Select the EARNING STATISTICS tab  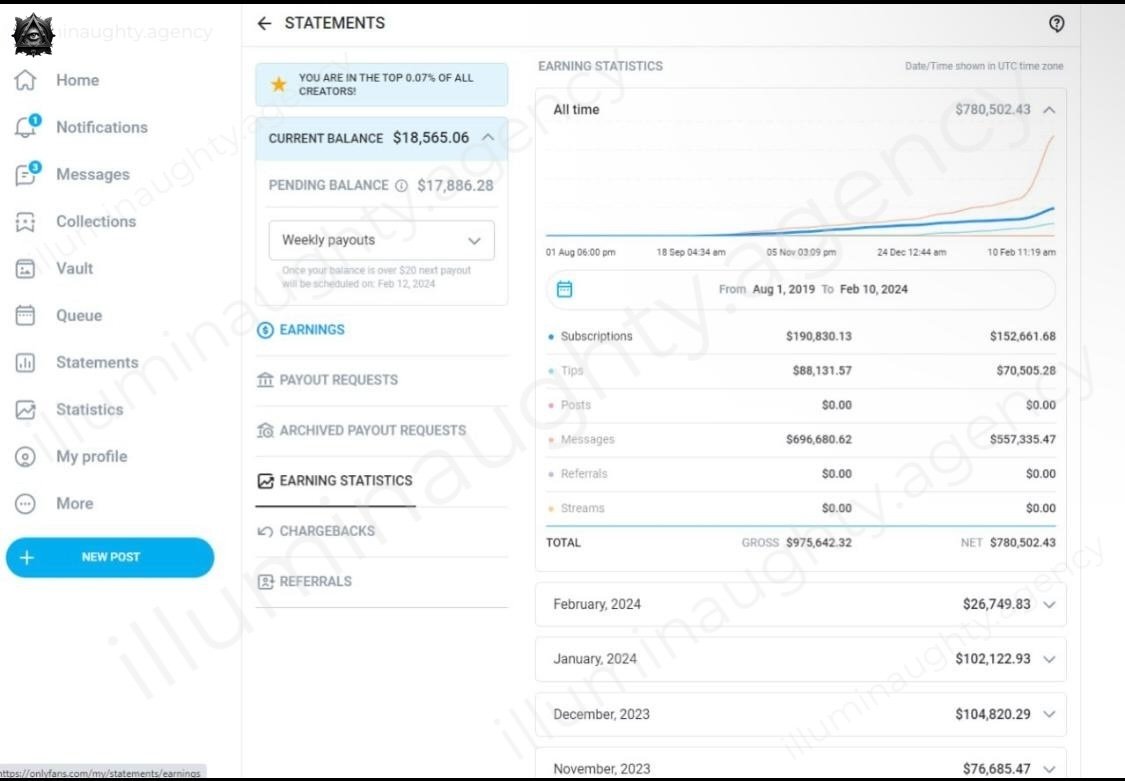tap(346, 481)
